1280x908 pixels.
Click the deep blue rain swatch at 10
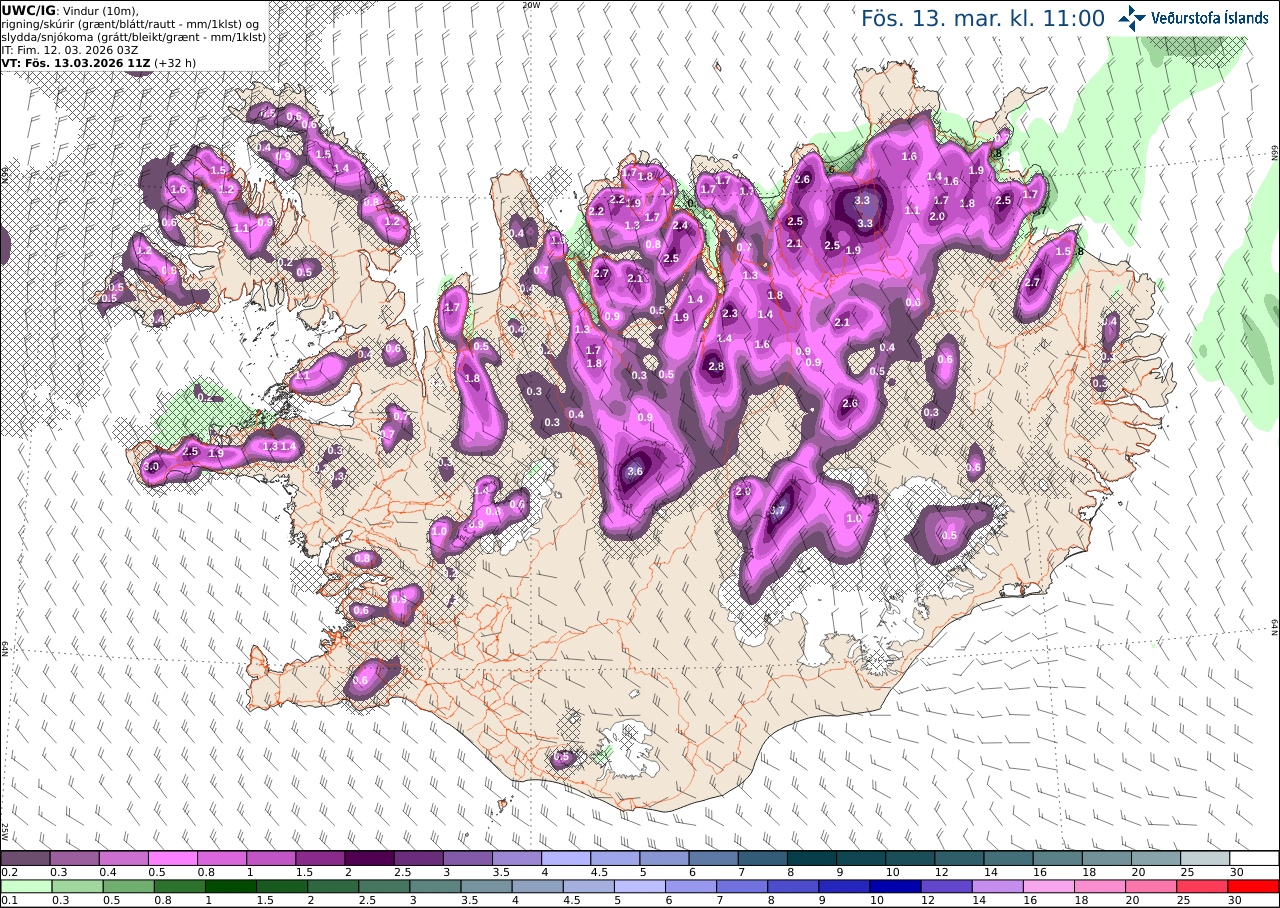coord(895,886)
